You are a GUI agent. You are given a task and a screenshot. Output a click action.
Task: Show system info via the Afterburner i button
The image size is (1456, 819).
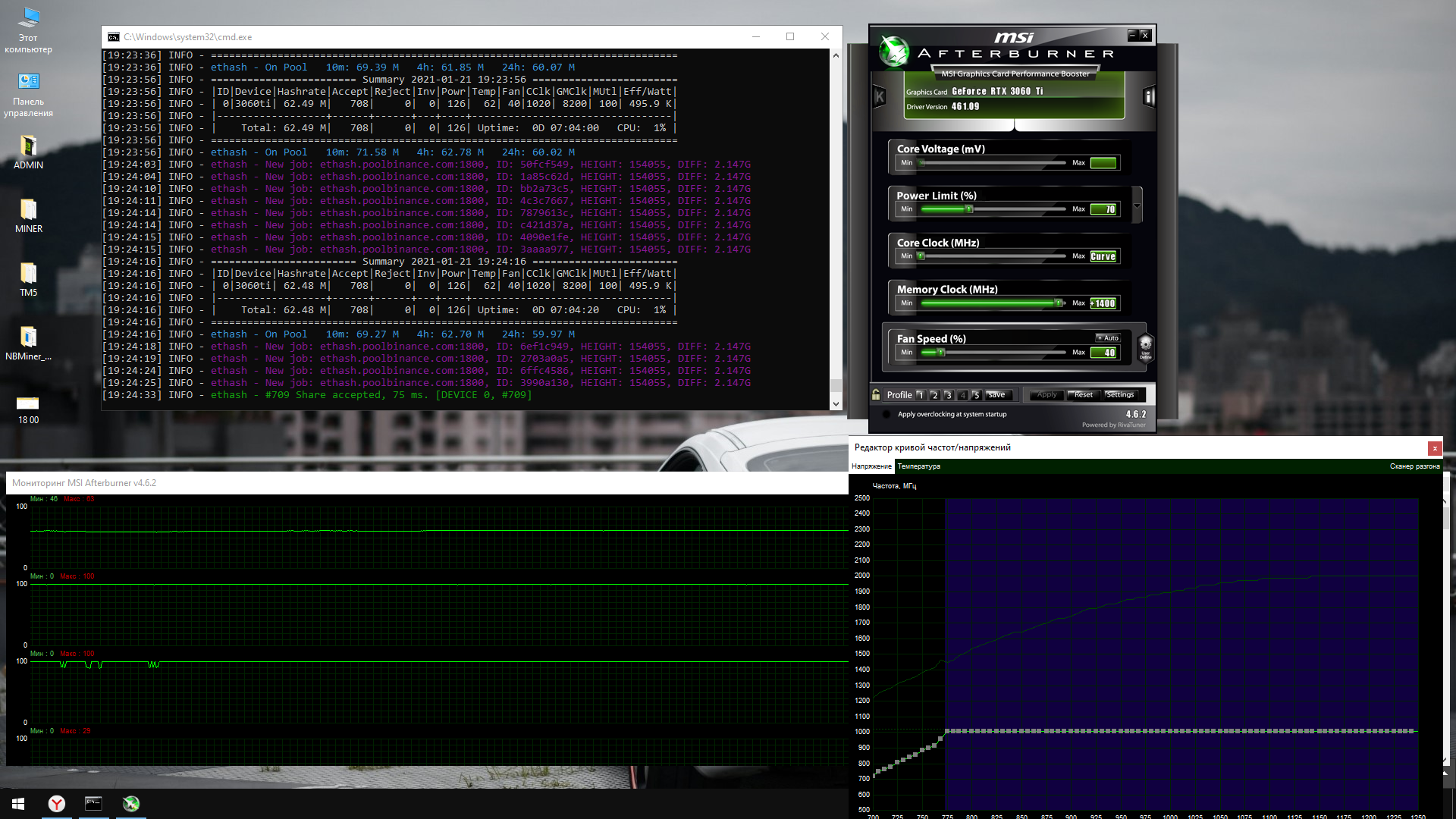1149,96
